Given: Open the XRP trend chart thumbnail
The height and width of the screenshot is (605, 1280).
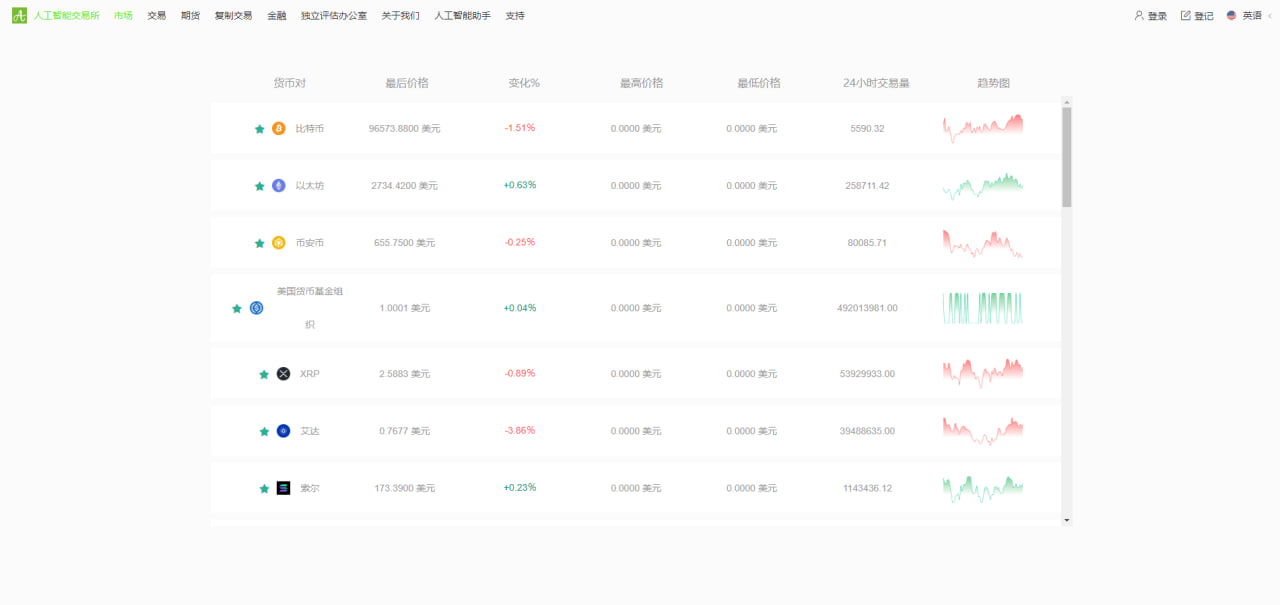Looking at the screenshot, I should [983, 373].
